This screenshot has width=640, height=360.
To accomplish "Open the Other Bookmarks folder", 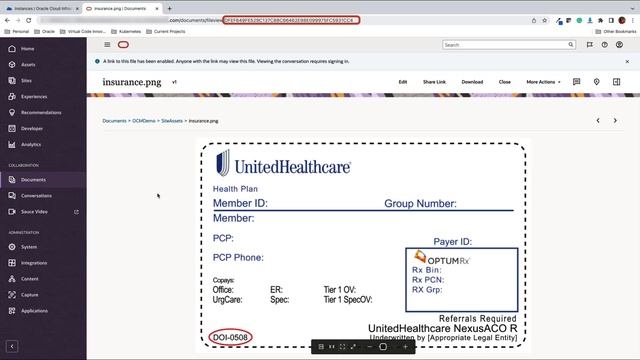I will tap(616, 31).
